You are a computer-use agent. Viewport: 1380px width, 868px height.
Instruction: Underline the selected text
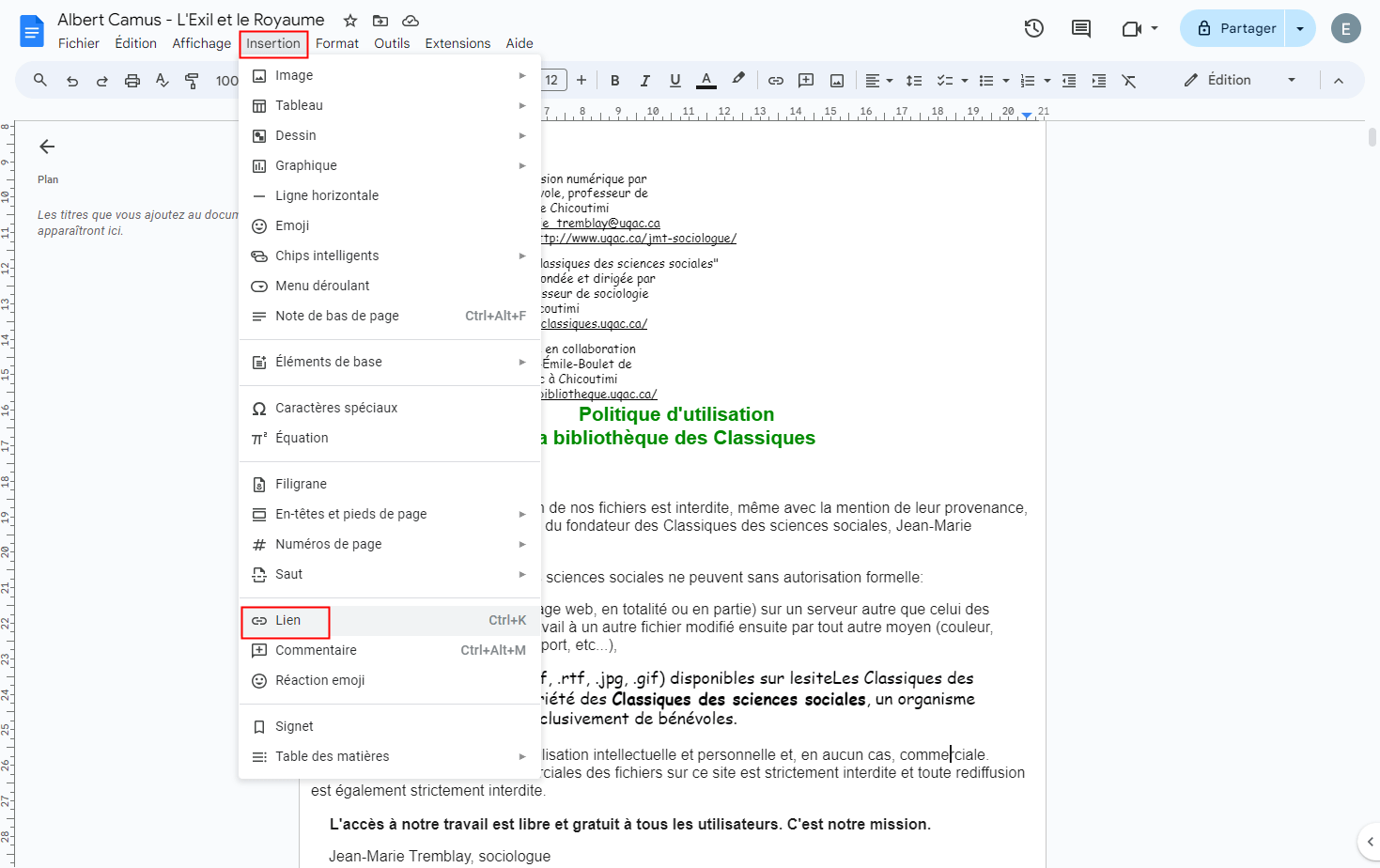[675, 81]
